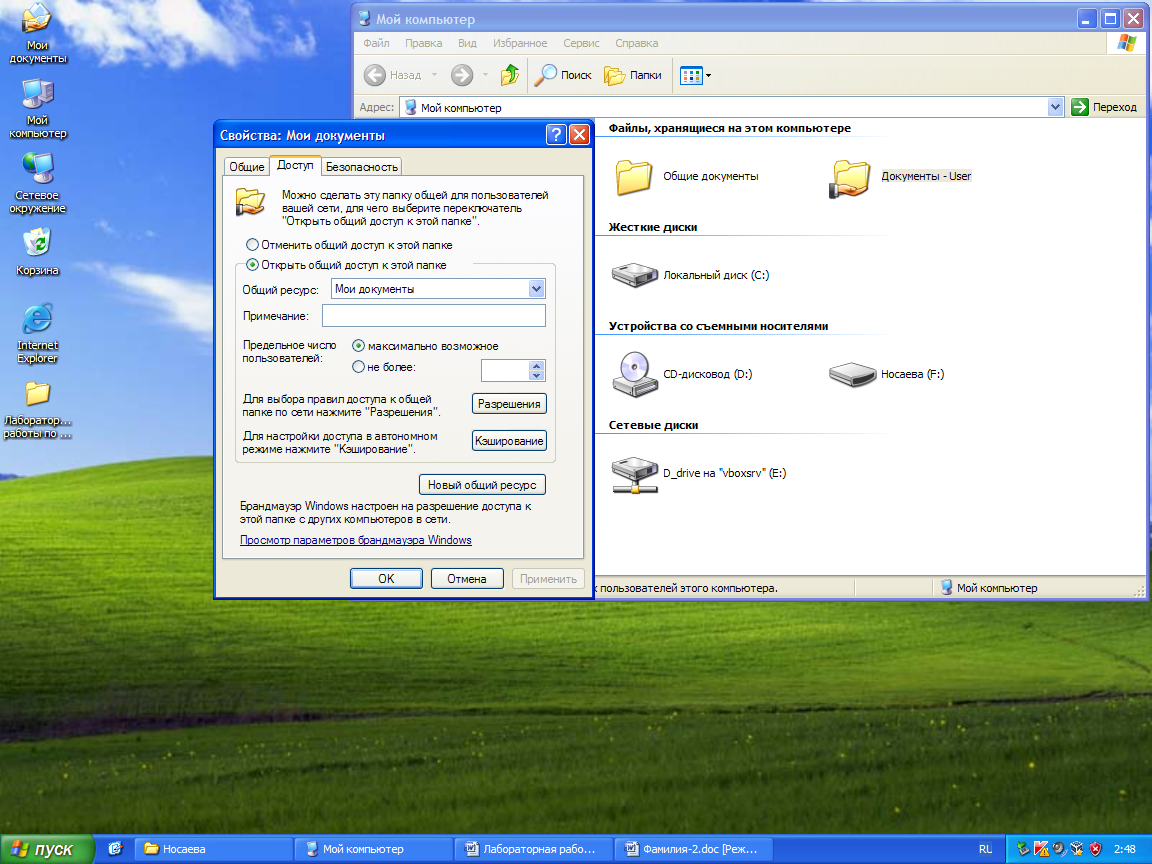The width and height of the screenshot is (1152, 864).
Task: Open the Сервис menu
Action: coord(581,43)
